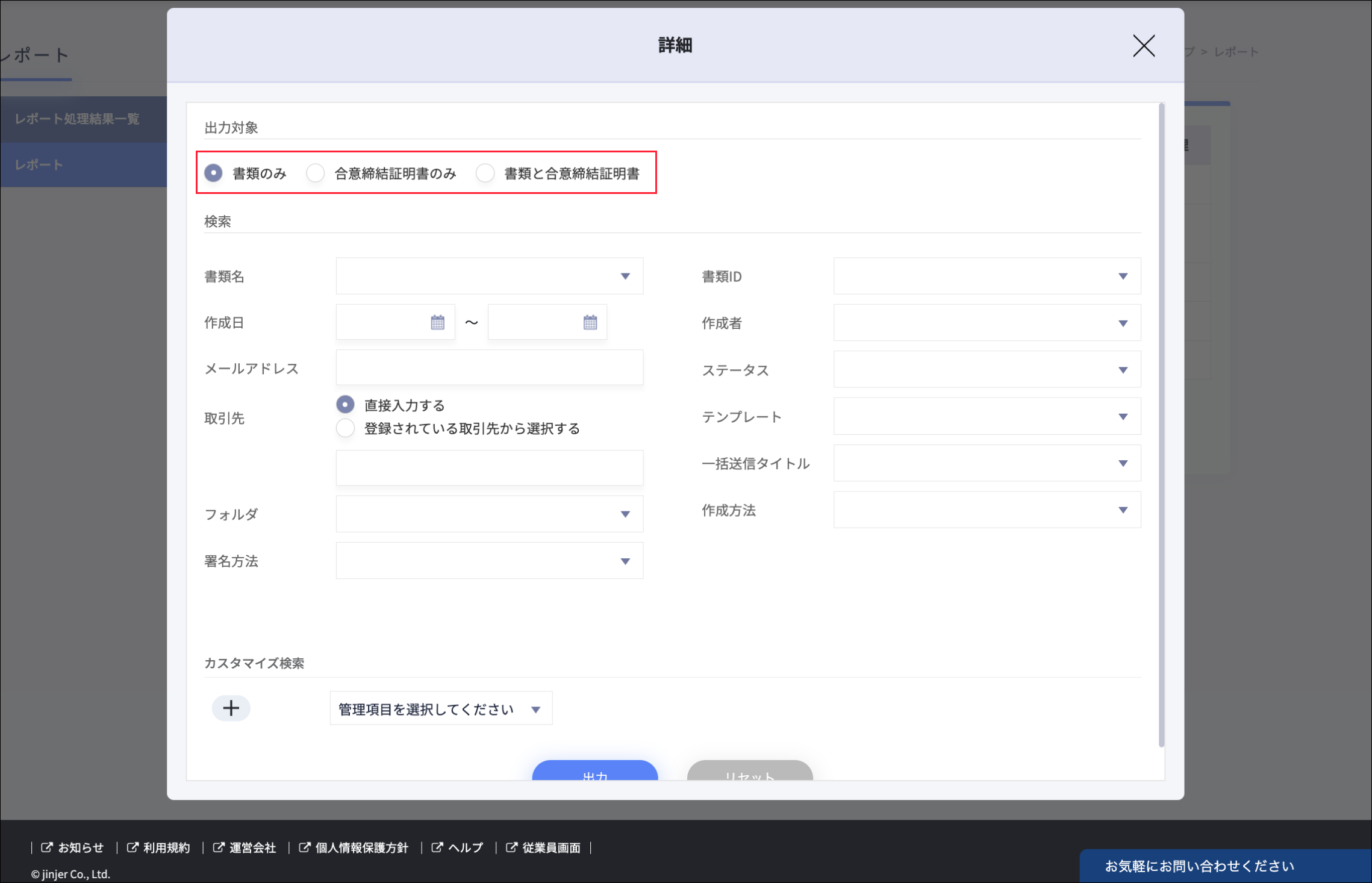
Task: Expand the 書類名 dropdown
Action: pyautogui.click(x=489, y=276)
